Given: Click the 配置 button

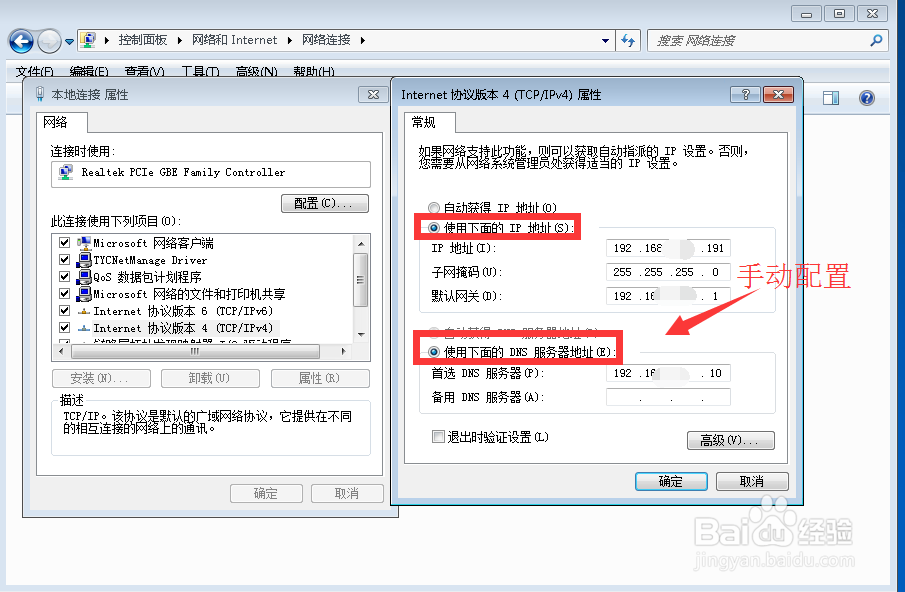Looking at the screenshot, I should 324,203.
